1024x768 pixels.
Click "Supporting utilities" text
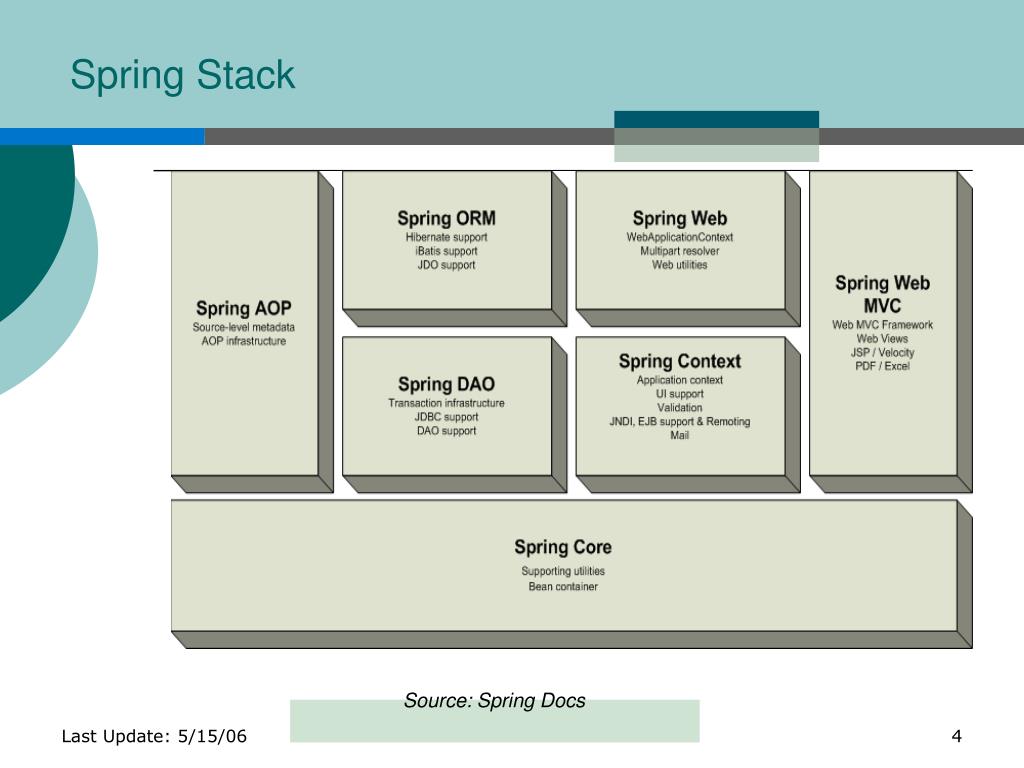(563, 571)
